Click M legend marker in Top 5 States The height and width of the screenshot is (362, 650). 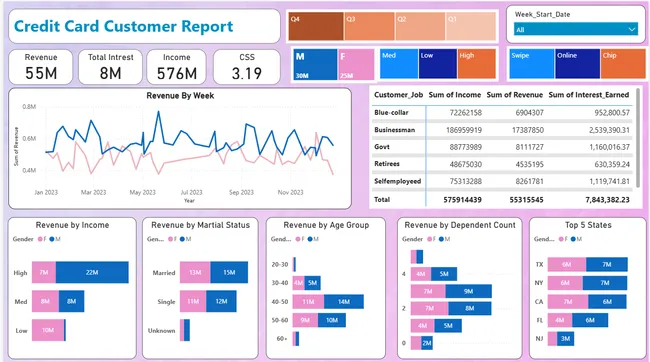pos(573,239)
